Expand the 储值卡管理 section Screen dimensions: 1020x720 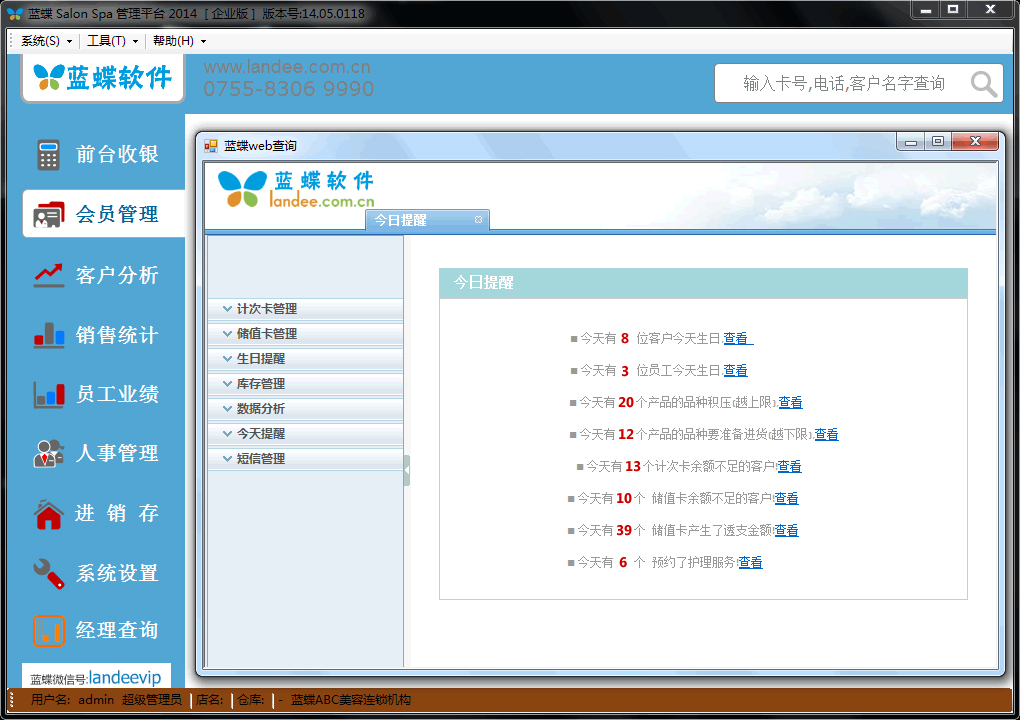(305, 334)
